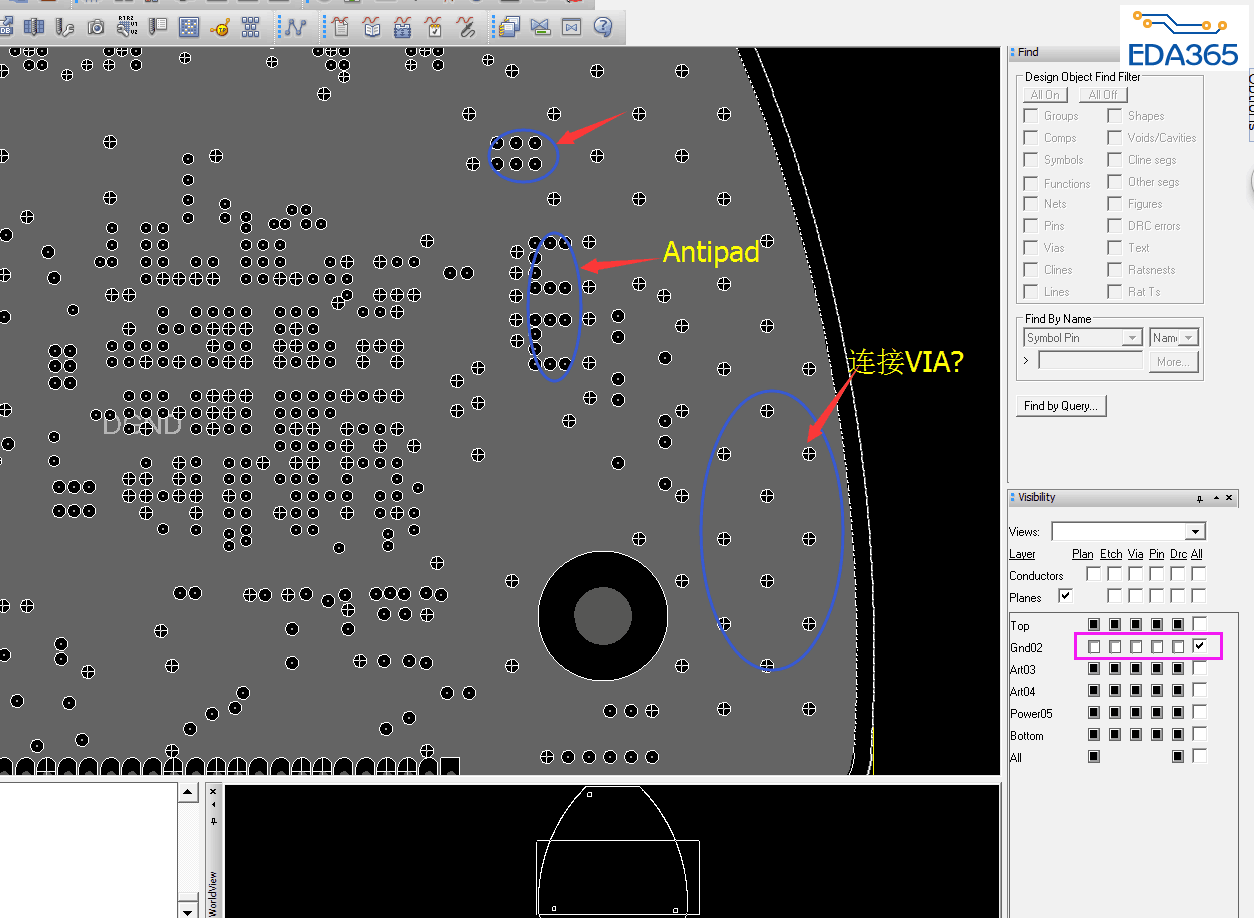Click the cascading windows toolbar icon

[509, 28]
